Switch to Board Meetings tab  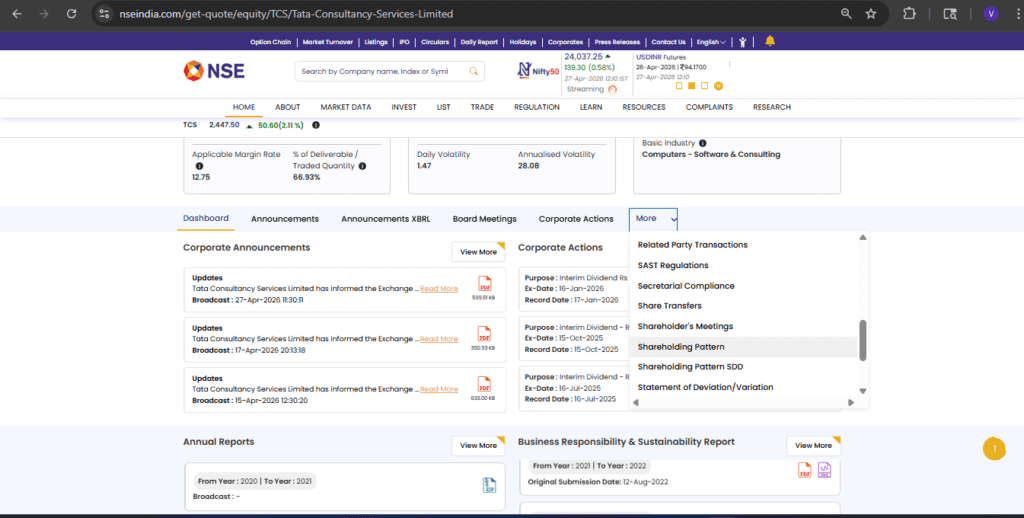(485, 219)
